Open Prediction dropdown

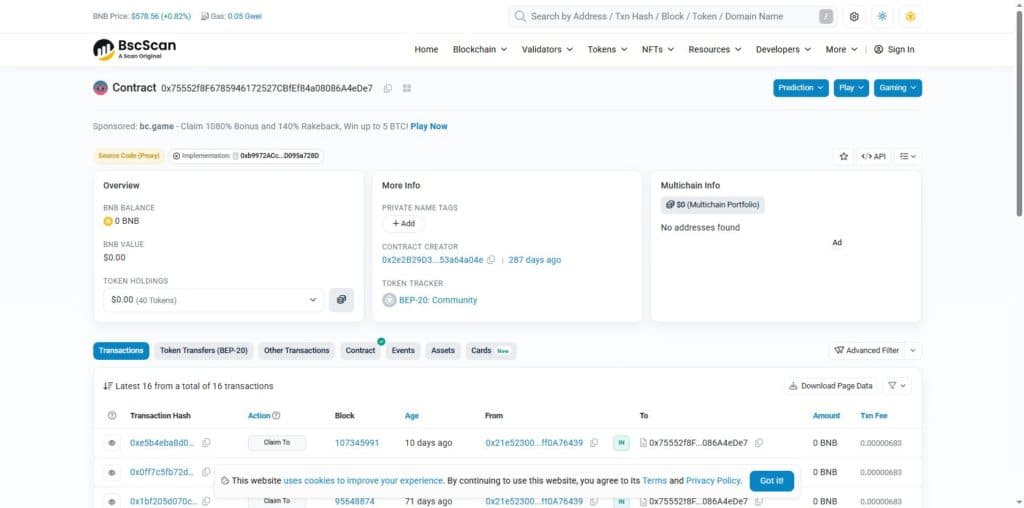pyautogui.click(x=801, y=87)
